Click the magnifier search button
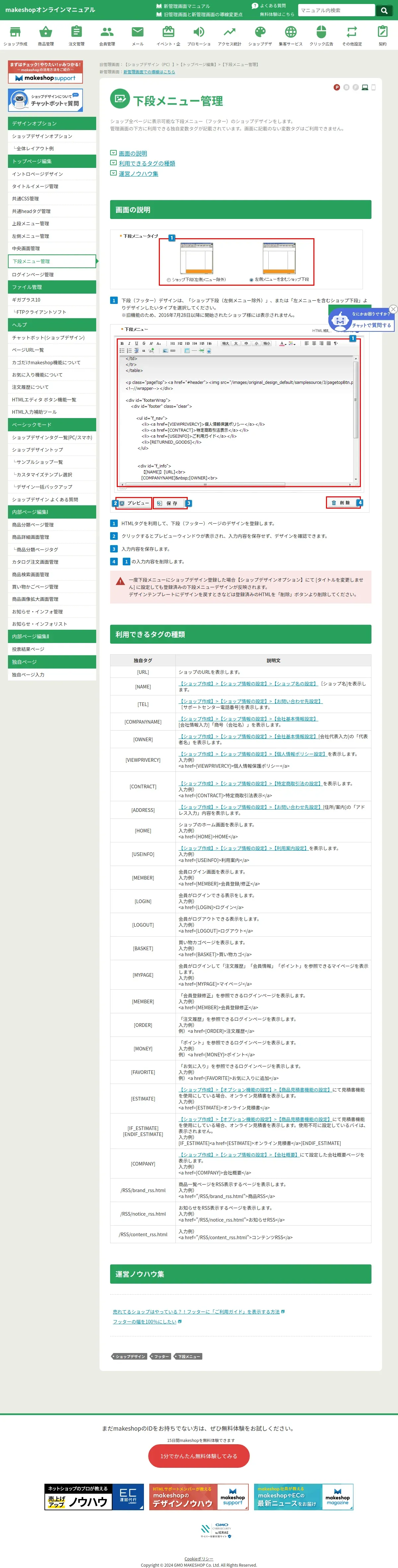 (x=384, y=10)
